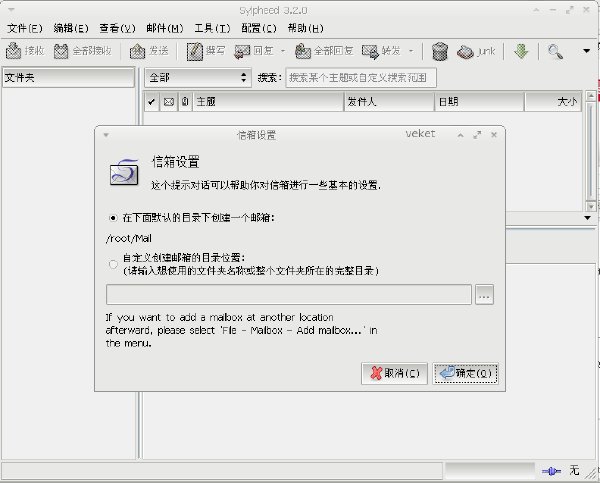This screenshot has height=483, width=600.
Task: Open the 配置(C) menu
Action: click(x=259, y=28)
